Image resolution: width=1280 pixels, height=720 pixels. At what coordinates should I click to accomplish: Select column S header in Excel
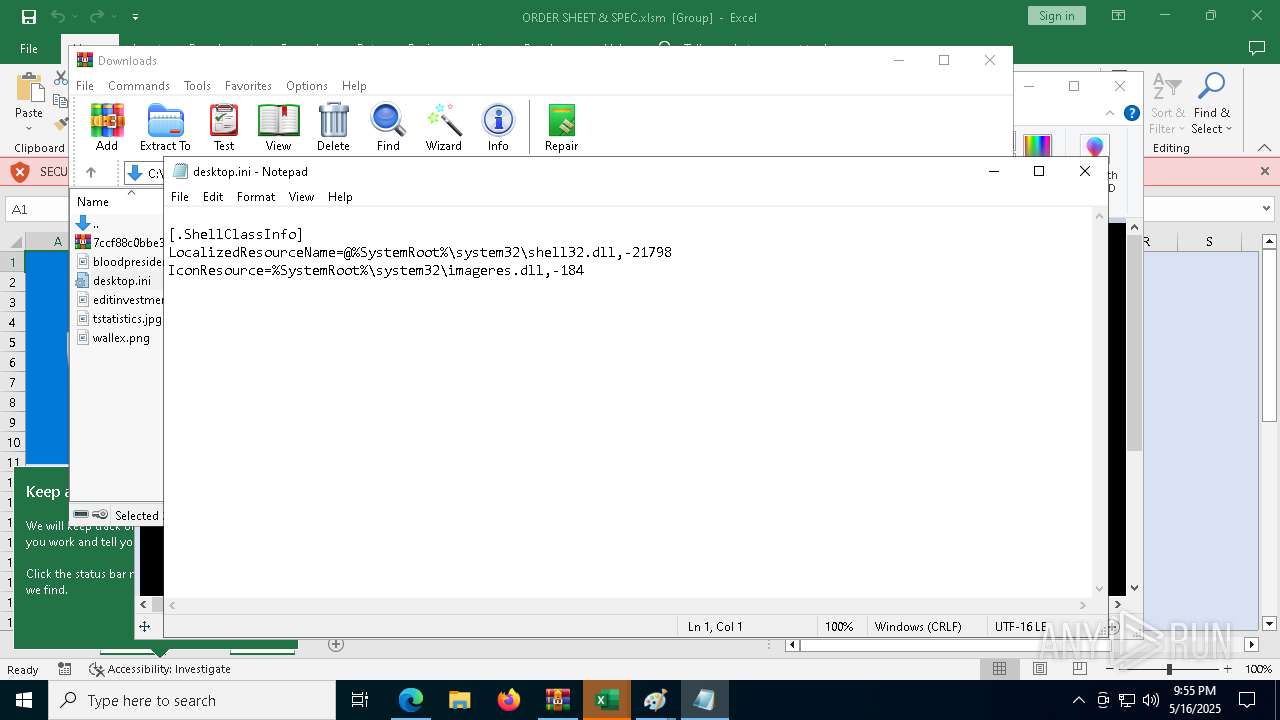click(x=1209, y=242)
